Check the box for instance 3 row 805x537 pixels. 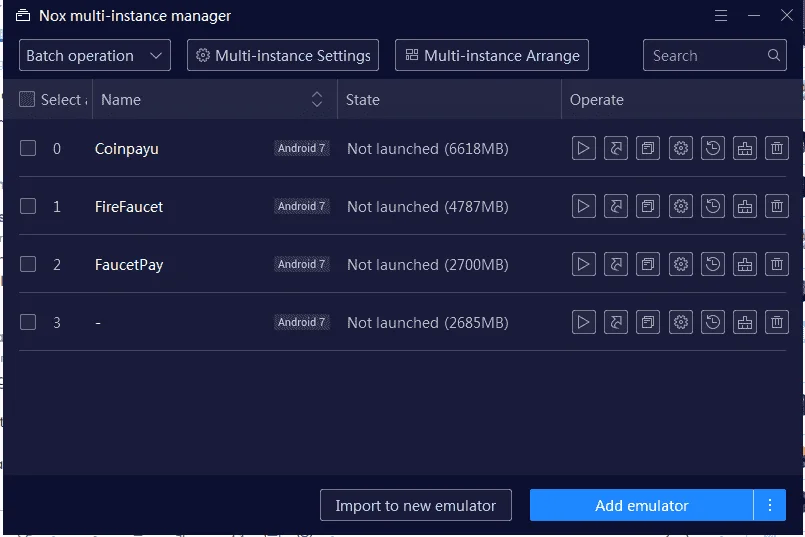(28, 322)
